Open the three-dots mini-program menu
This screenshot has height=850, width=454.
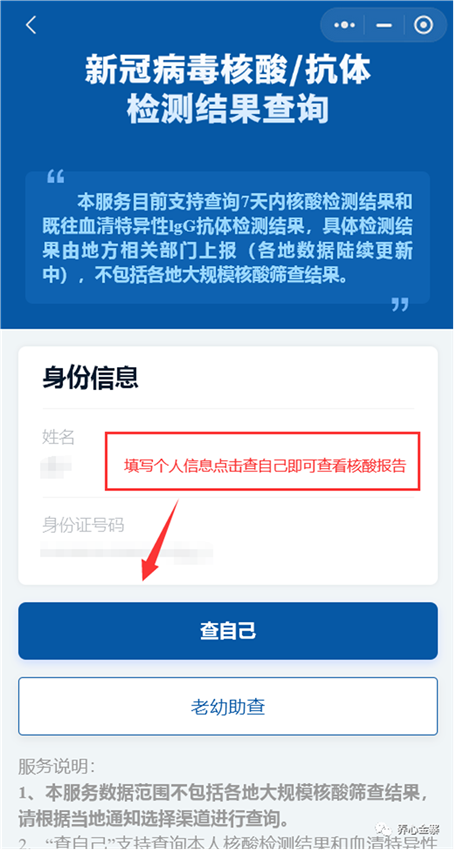[344, 25]
